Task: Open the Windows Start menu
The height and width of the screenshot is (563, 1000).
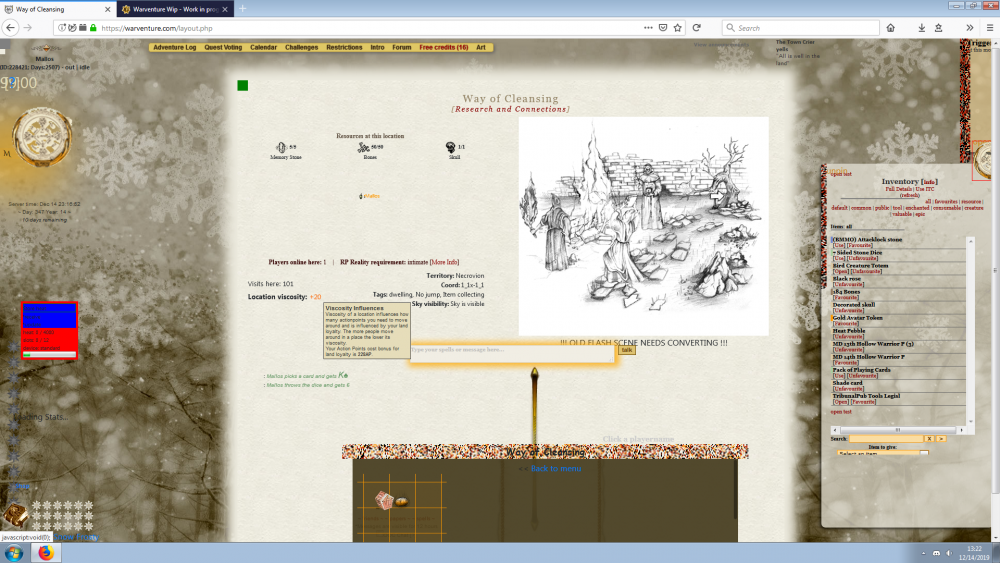Action: click(13, 553)
